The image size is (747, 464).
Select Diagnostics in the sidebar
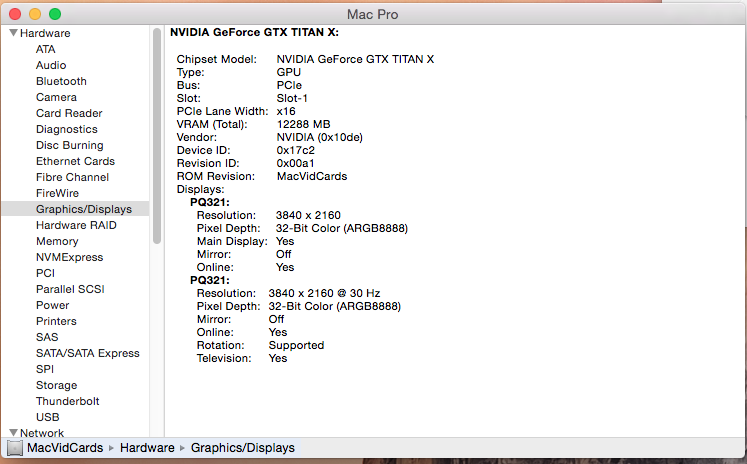[67, 129]
